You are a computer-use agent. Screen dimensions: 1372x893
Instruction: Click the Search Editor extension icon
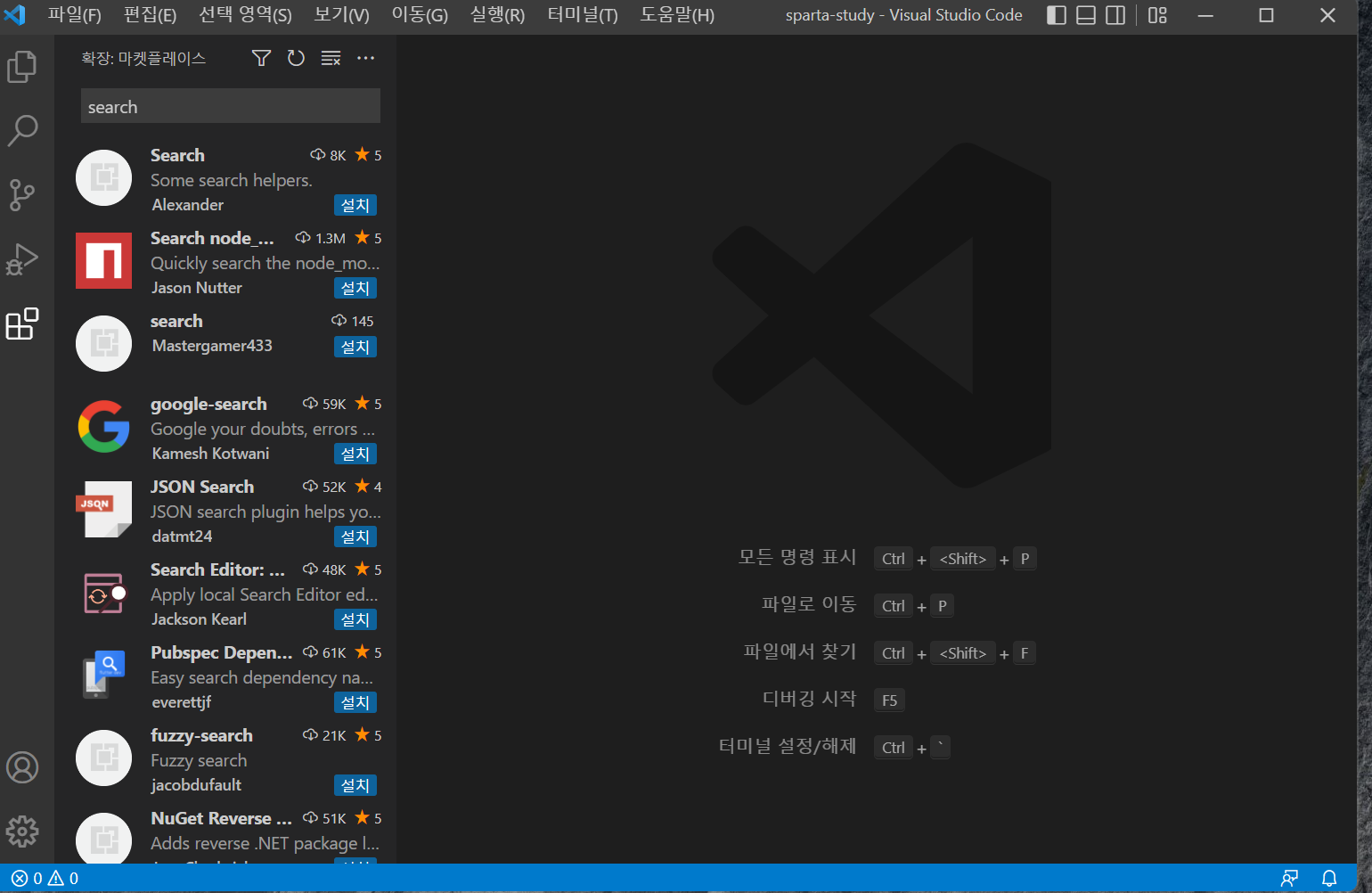104,593
